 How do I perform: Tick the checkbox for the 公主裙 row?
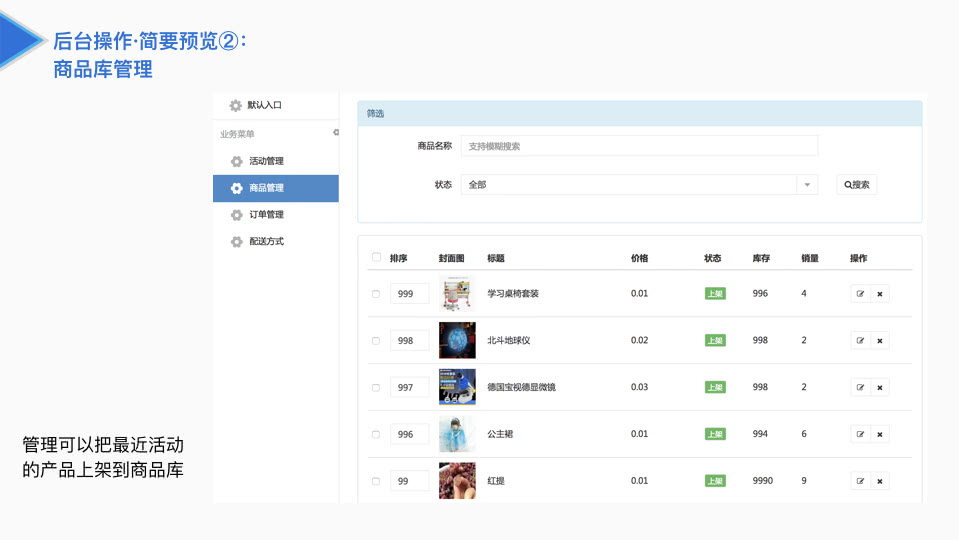pyautogui.click(x=376, y=435)
